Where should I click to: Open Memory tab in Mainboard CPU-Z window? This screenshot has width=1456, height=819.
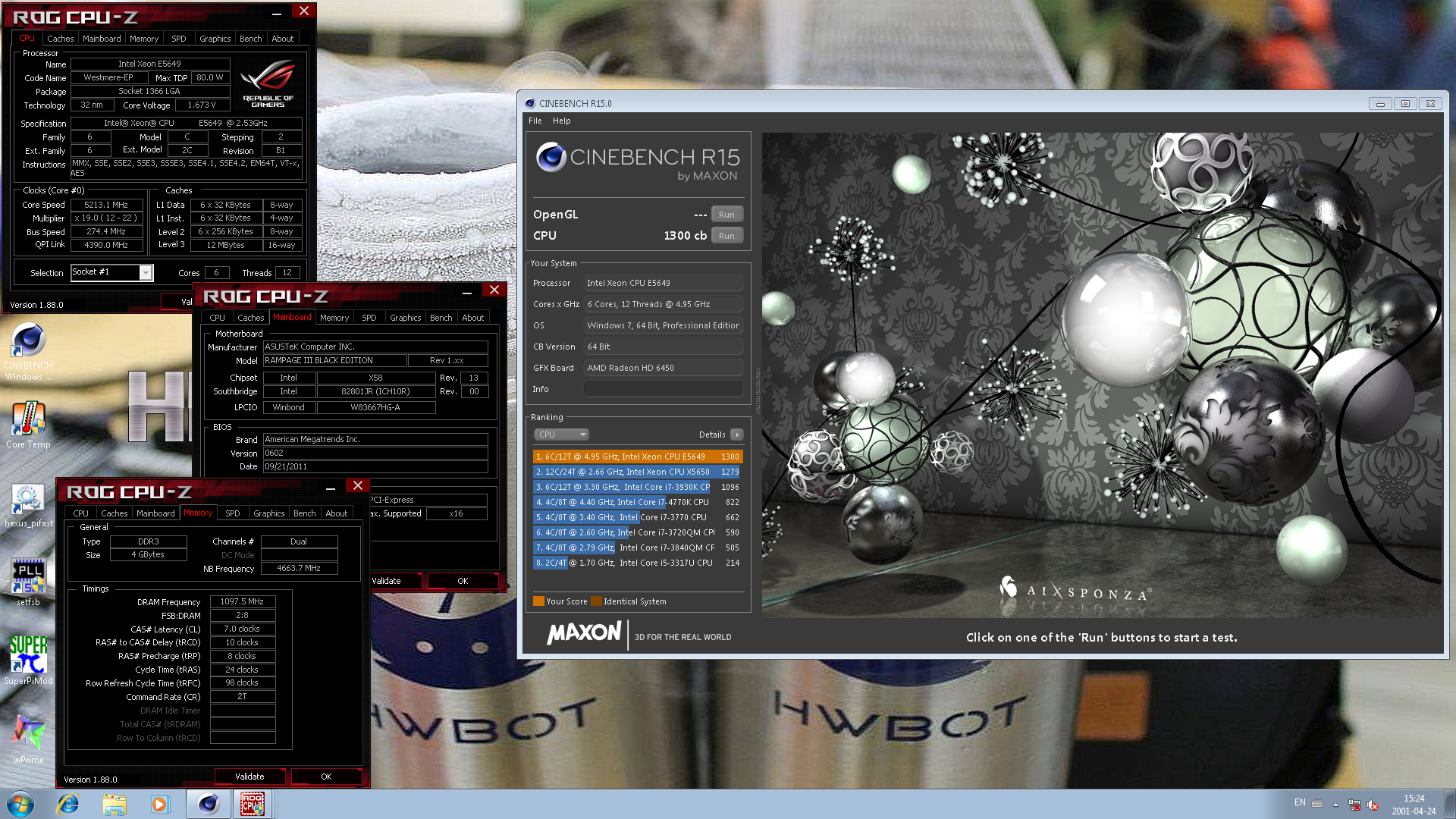334,318
